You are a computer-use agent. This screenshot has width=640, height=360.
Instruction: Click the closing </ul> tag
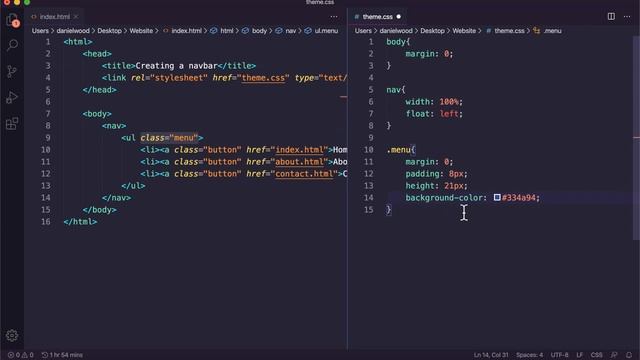coord(133,186)
